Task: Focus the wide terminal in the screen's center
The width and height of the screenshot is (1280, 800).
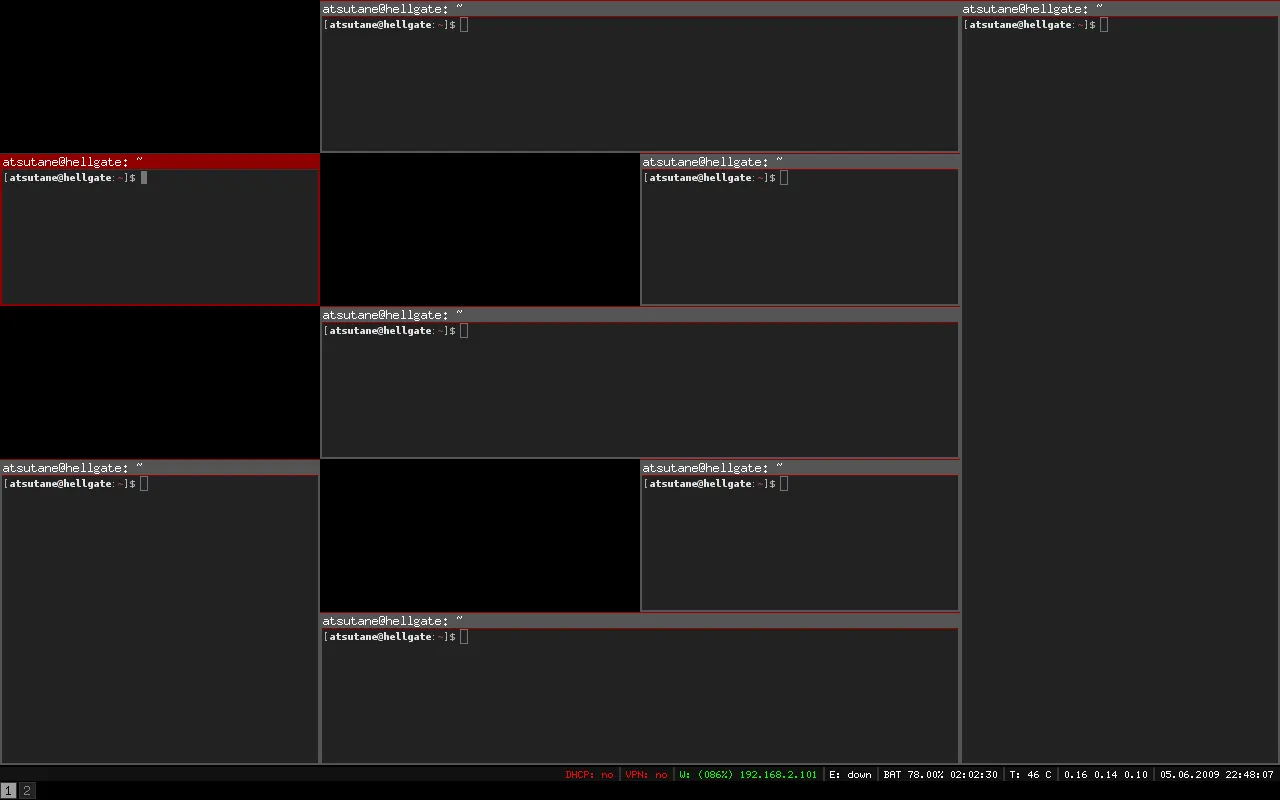Action: 640,390
